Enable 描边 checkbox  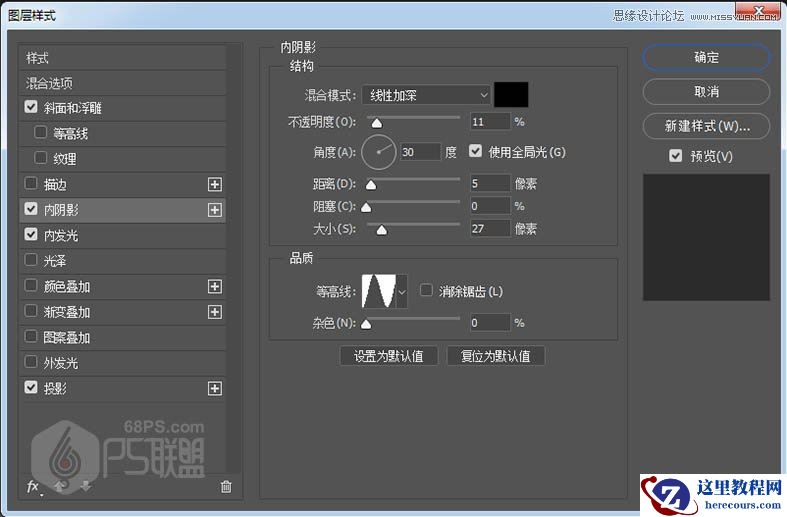coord(31,184)
